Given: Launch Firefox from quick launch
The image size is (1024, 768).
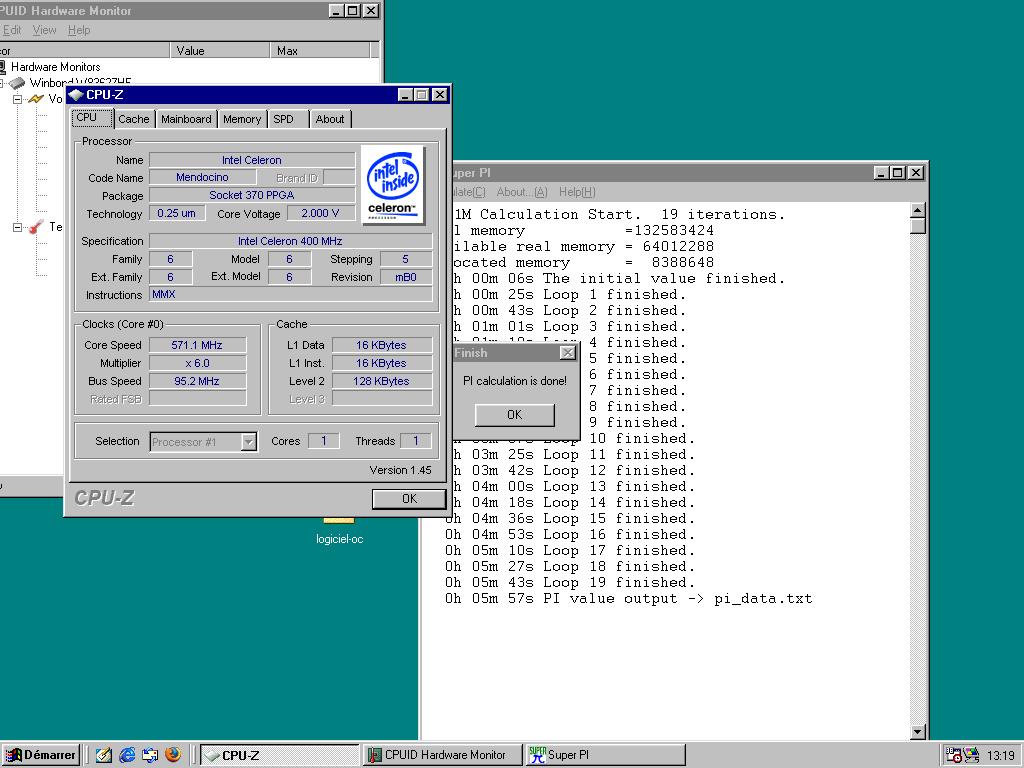Looking at the screenshot, I should coord(173,755).
